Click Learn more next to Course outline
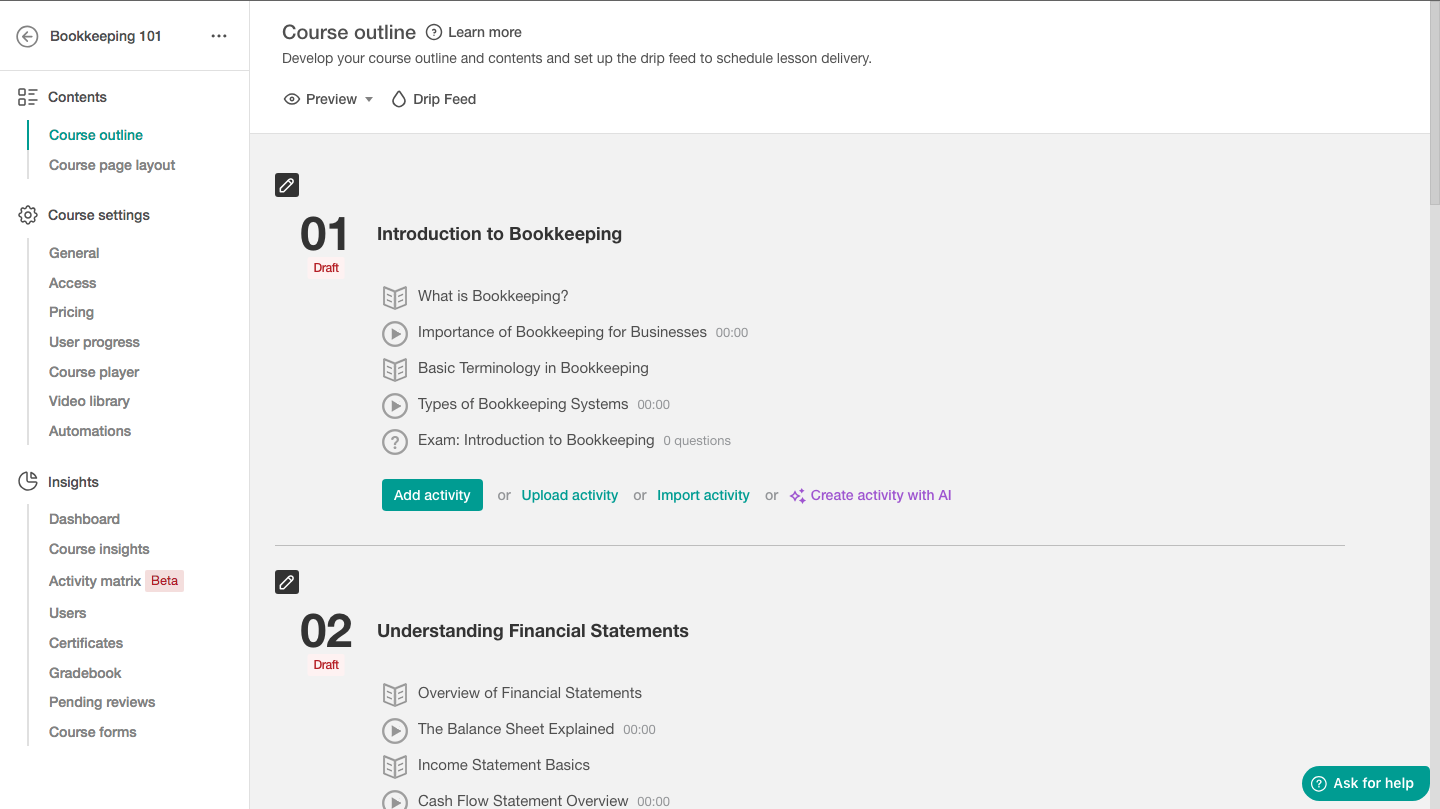Screen dimensions: 1440x809 [484, 32]
